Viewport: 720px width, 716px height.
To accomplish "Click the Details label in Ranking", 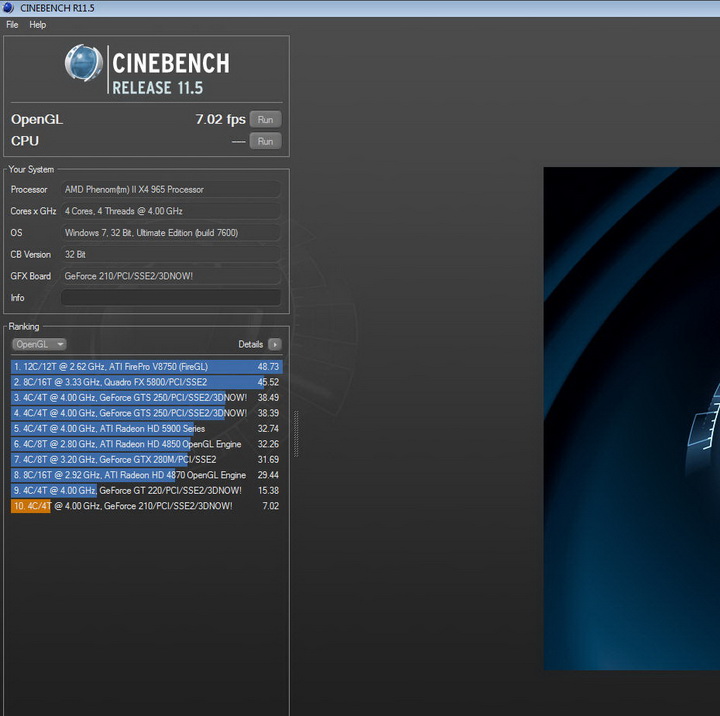I will tap(250, 344).
